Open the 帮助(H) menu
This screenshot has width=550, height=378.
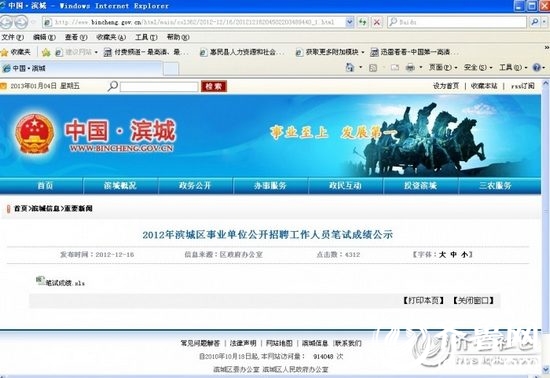[x=178, y=37]
